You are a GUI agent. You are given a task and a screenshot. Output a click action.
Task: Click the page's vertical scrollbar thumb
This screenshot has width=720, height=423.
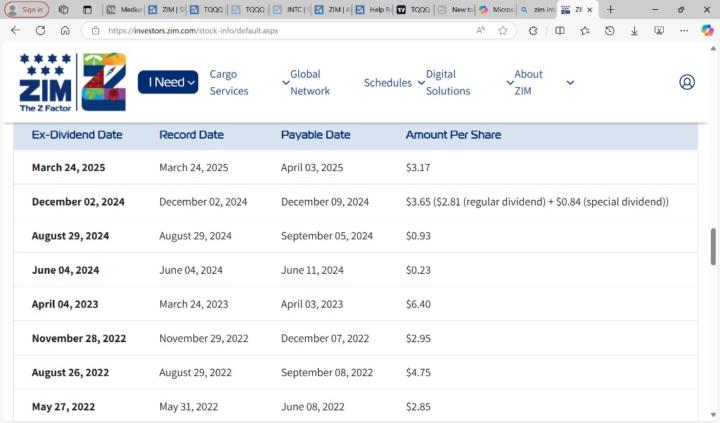coord(713,246)
